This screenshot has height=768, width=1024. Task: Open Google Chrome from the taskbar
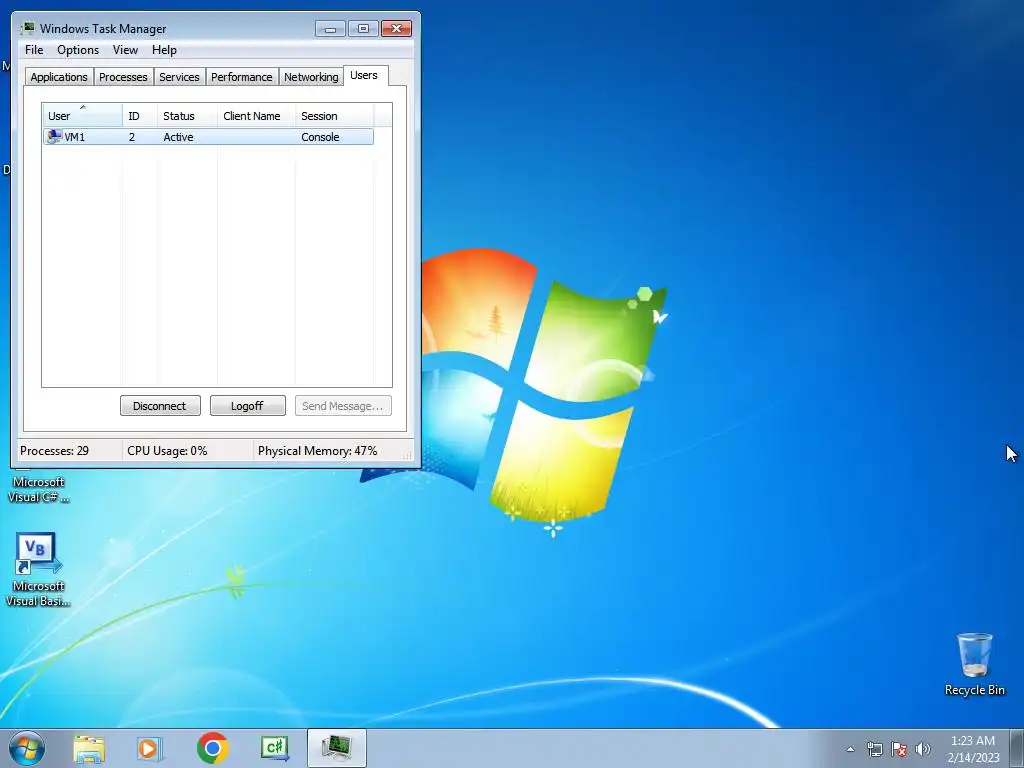pyautogui.click(x=212, y=748)
